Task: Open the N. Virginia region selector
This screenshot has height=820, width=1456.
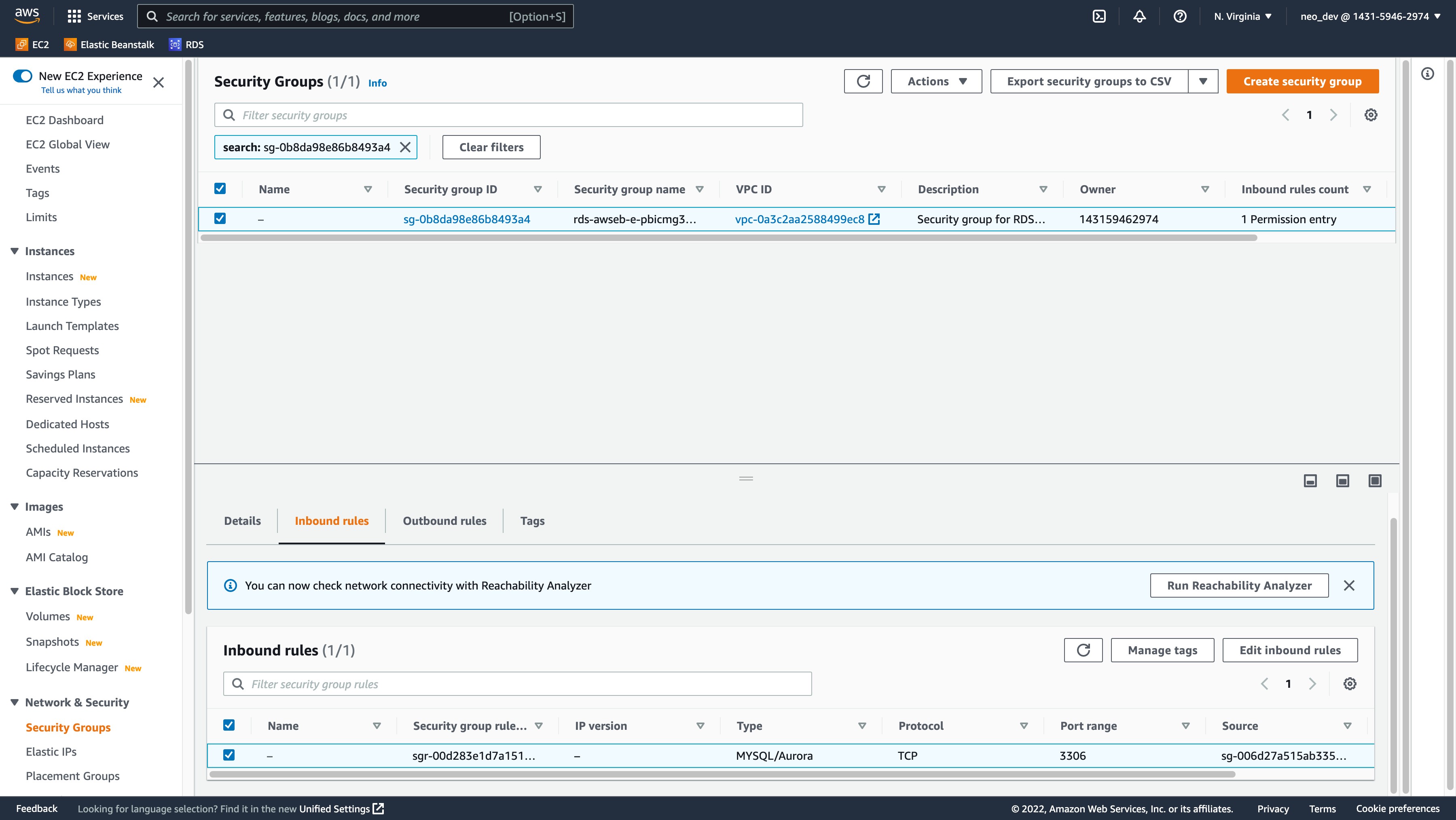Action: (1242, 17)
